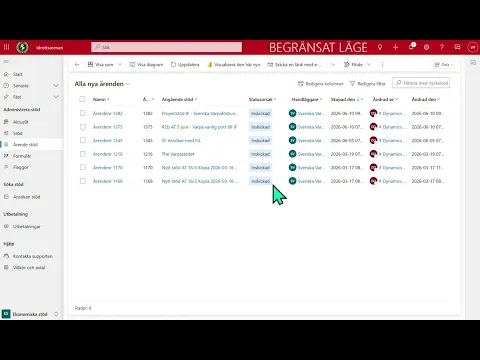Click the Flaggor icon in sidebar
The height and width of the screenshot is (360, 480).
(6, 167)
